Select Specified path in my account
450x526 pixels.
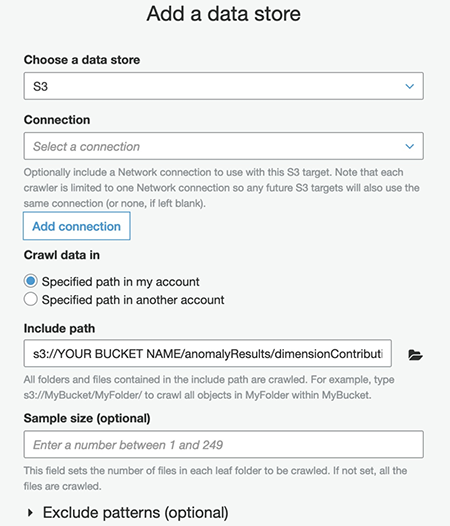pos(31,281)
